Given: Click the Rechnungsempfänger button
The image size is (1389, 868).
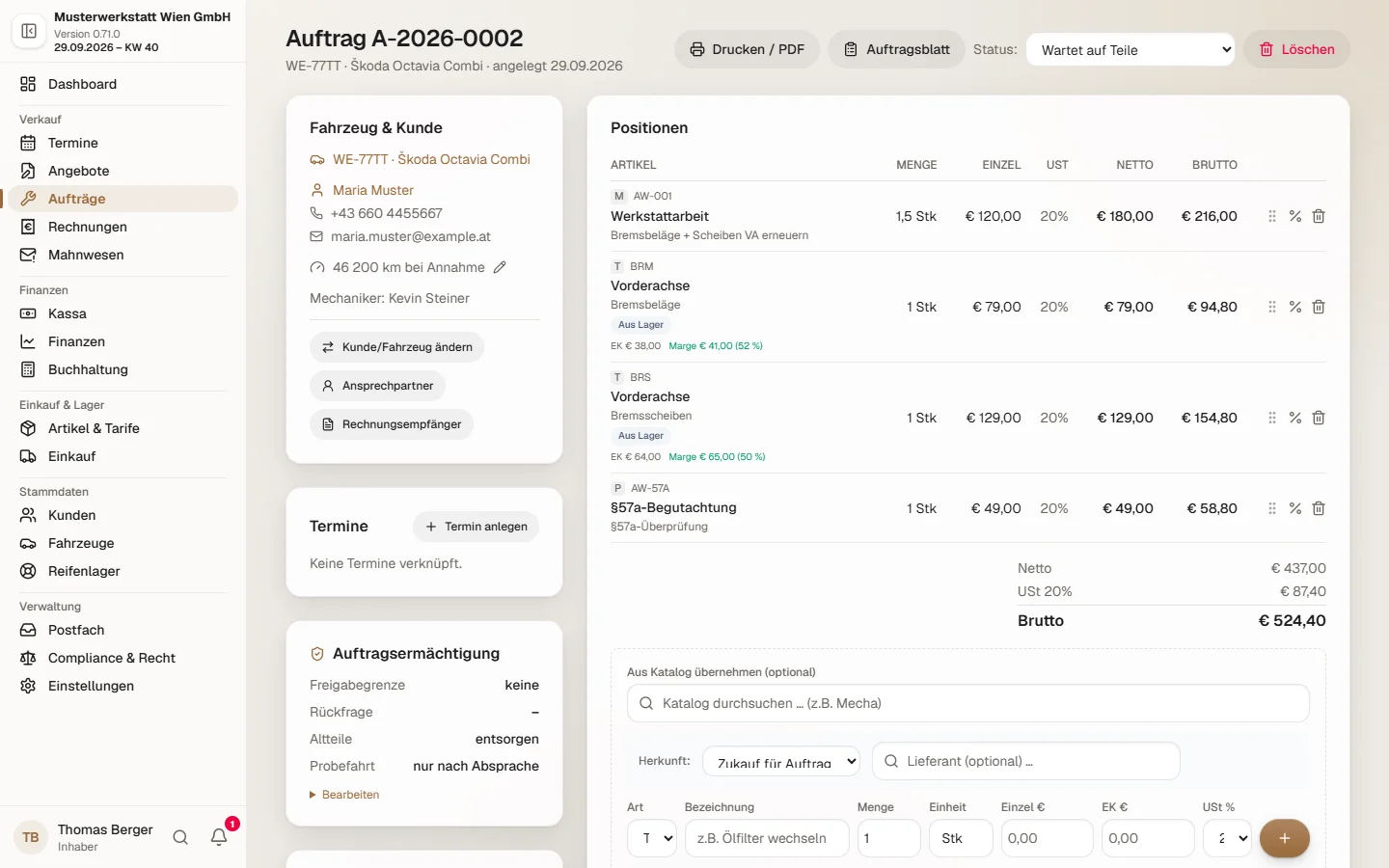Looking at the screenshot, I should pyautogui.click(x=392, y=424).
